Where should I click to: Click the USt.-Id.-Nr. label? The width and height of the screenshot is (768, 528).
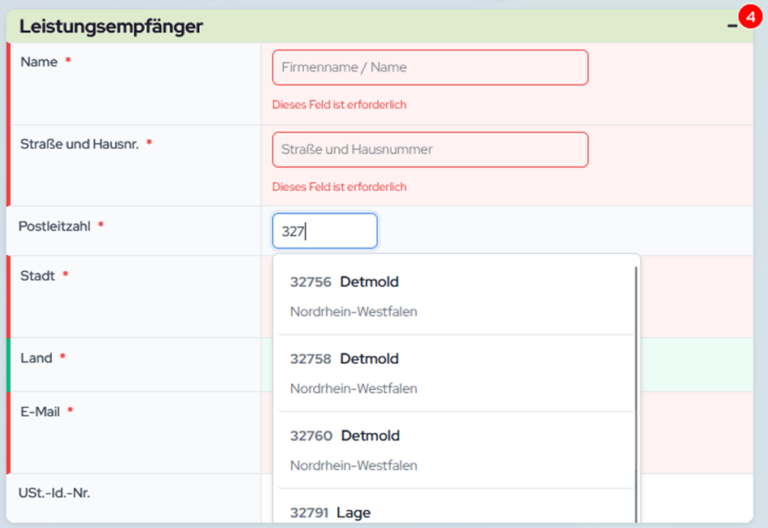55,492
